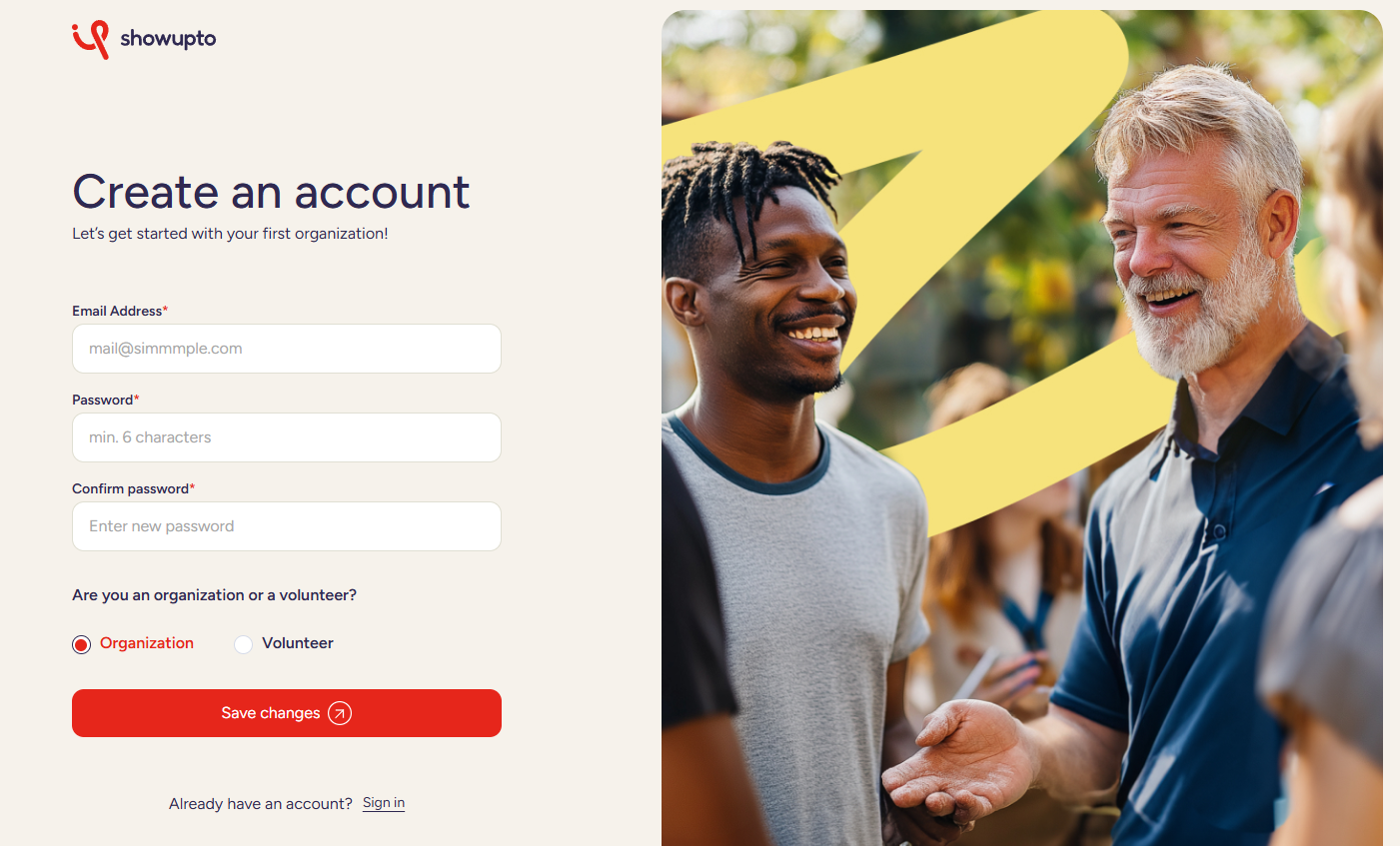Click the Create an account heading
Screen dimensions: 1400x846
(x=271, y=192)
